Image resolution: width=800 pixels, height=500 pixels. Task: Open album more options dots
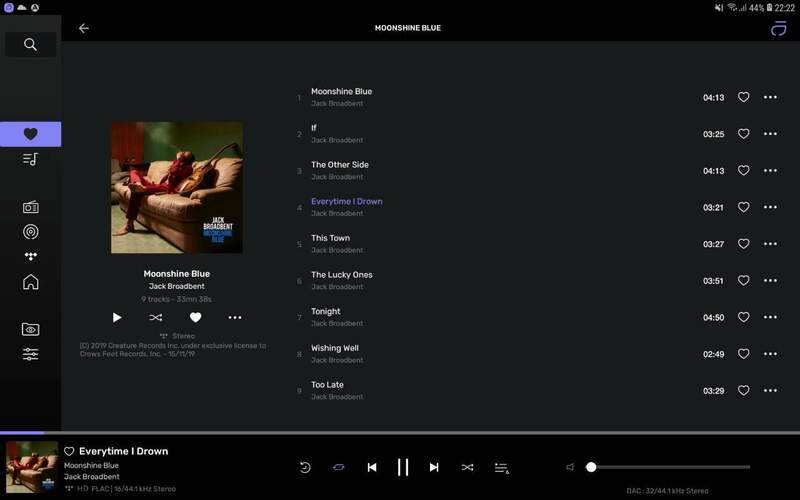[235, 317]
